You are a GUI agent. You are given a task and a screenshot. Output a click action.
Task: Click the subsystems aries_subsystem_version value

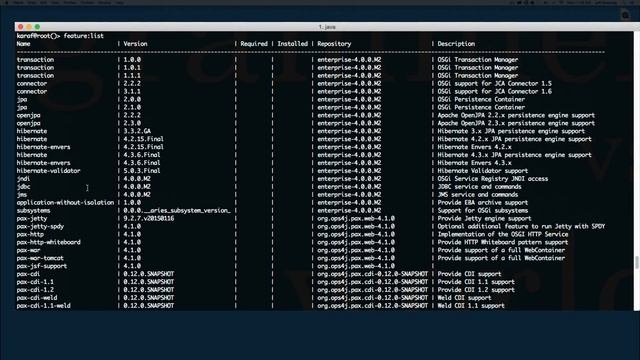(177, 211)
